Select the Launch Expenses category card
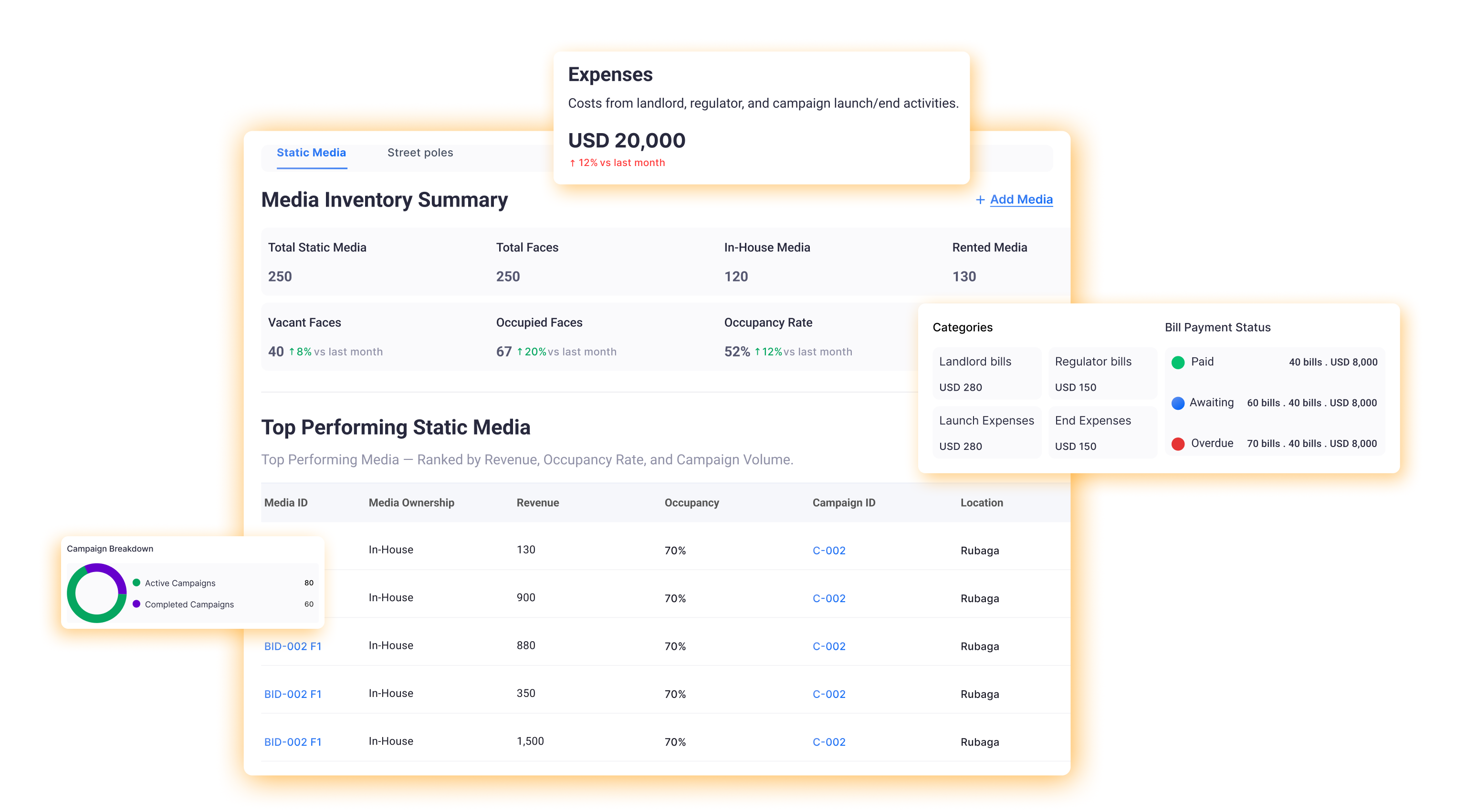Viewport: 1466px width, 812px height. click(x=986, y=433)
